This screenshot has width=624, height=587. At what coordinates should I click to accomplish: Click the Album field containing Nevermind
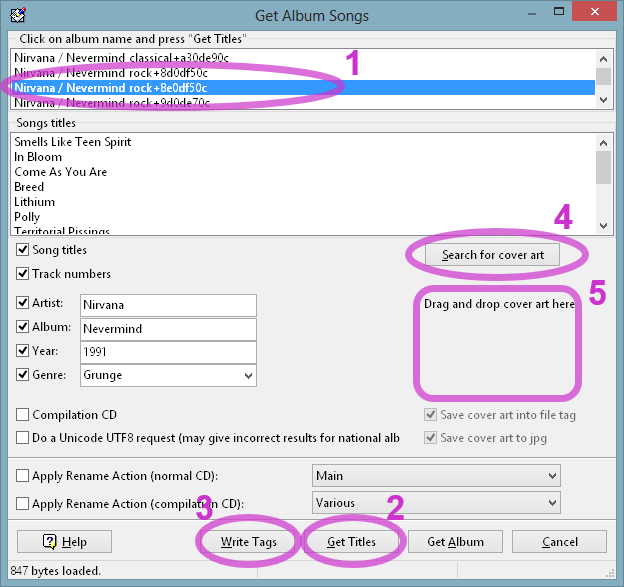click(x=168, y=329)
